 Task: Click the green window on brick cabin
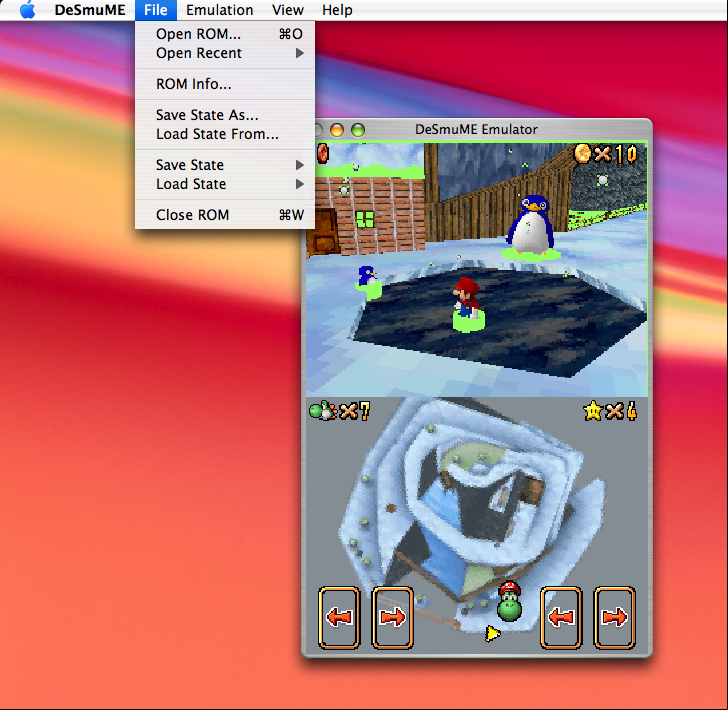[x=364, y=219]
